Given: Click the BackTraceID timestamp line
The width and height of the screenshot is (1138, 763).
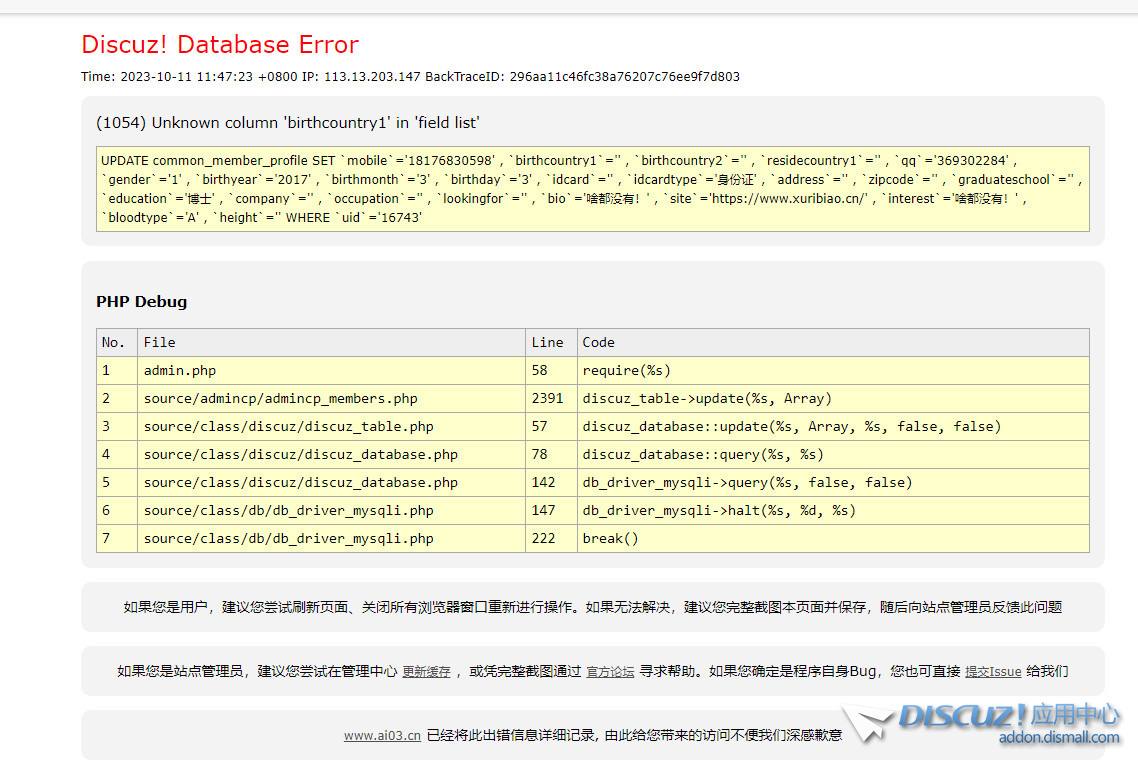Looking at the screenshot, I should (x=410, y=77).
